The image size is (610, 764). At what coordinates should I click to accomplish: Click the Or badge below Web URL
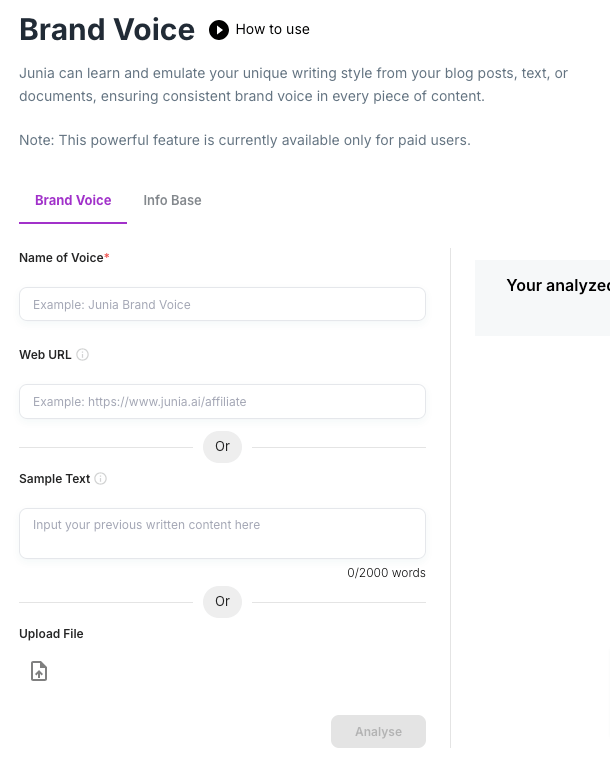click(222, 447)
